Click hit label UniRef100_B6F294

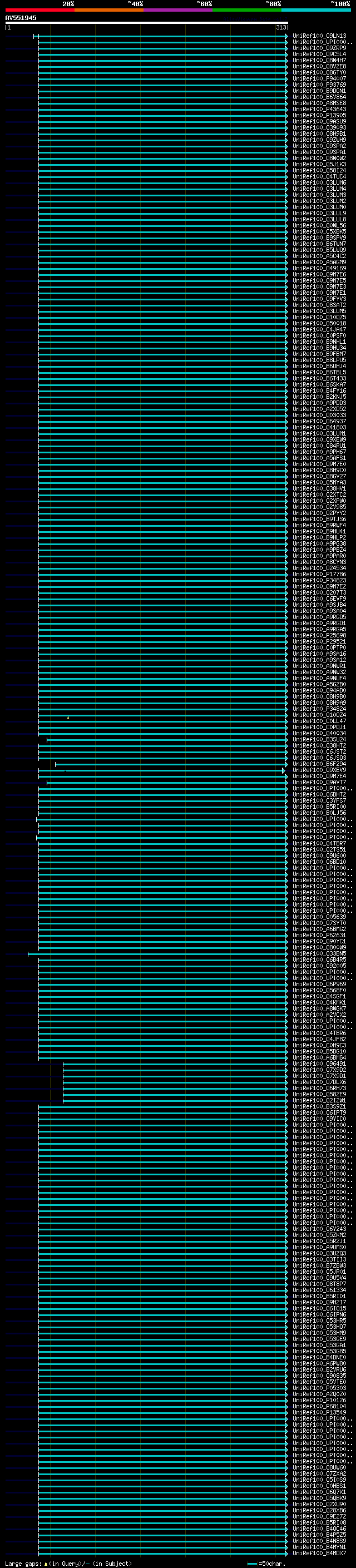point(319,764)
